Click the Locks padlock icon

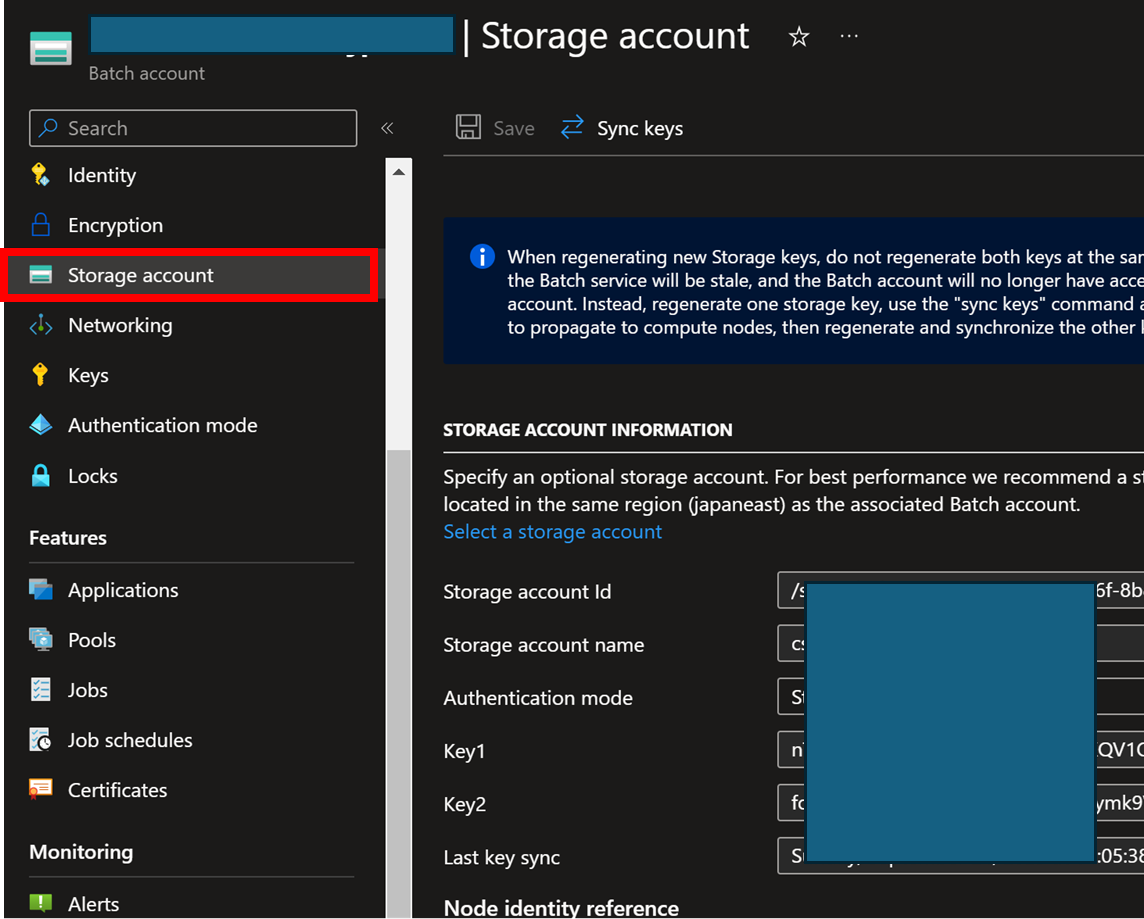click(x=40, y=476)
